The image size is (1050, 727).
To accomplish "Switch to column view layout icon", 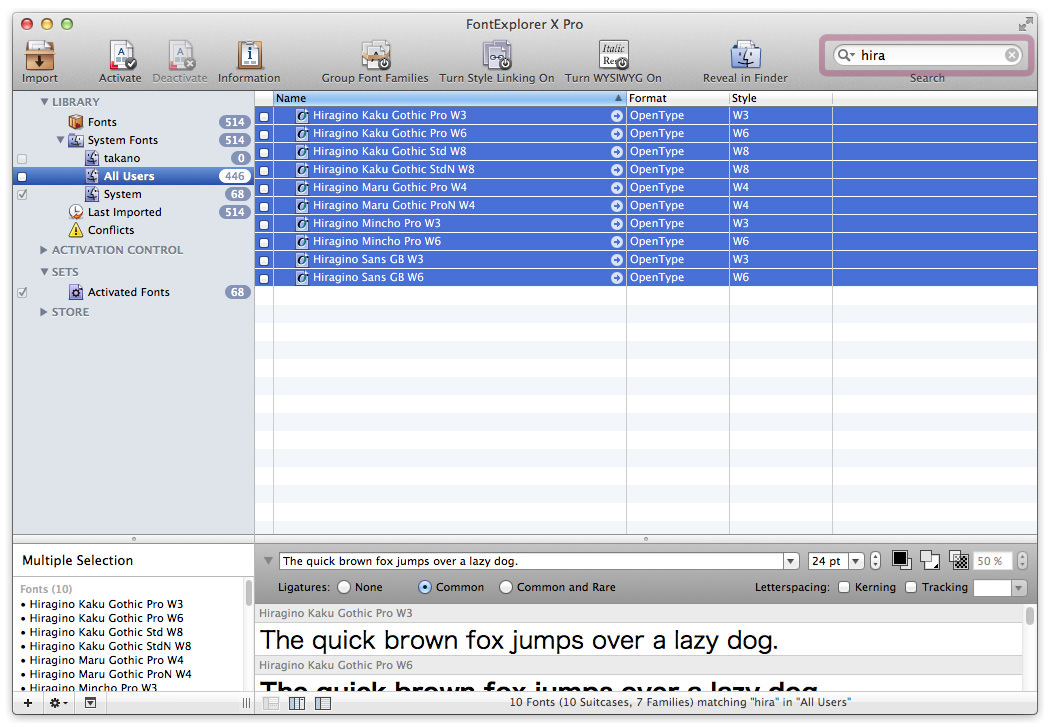I will 297,703.
